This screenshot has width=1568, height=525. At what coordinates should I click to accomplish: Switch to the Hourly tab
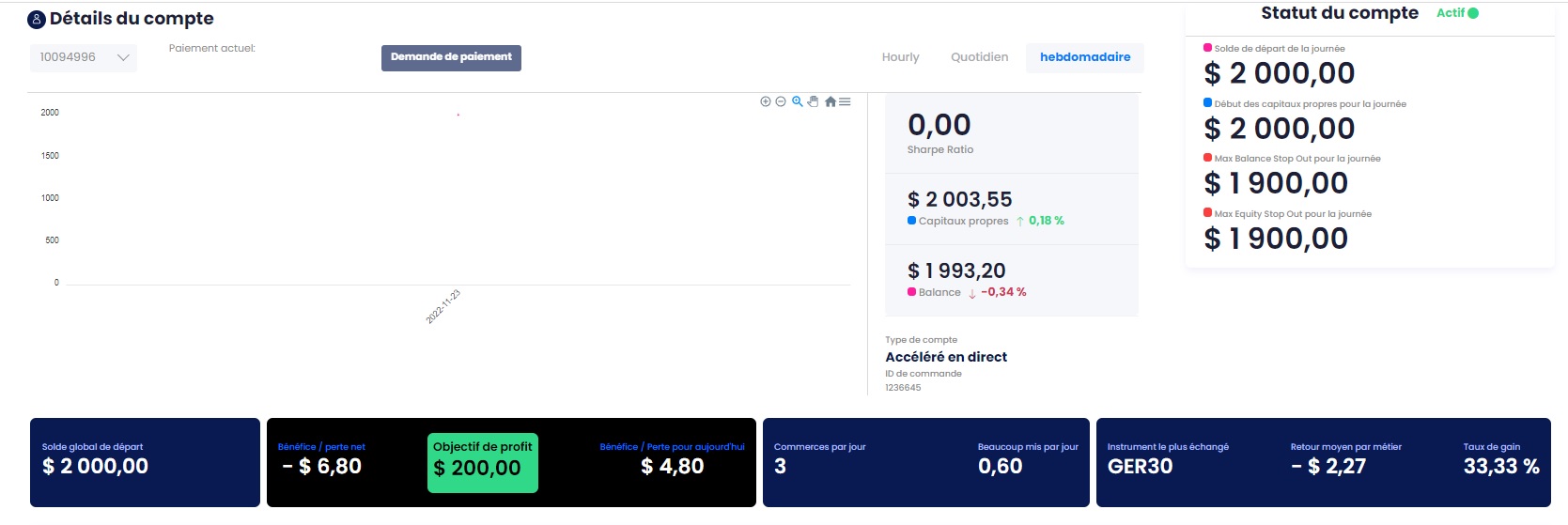(x=900, y=57)
